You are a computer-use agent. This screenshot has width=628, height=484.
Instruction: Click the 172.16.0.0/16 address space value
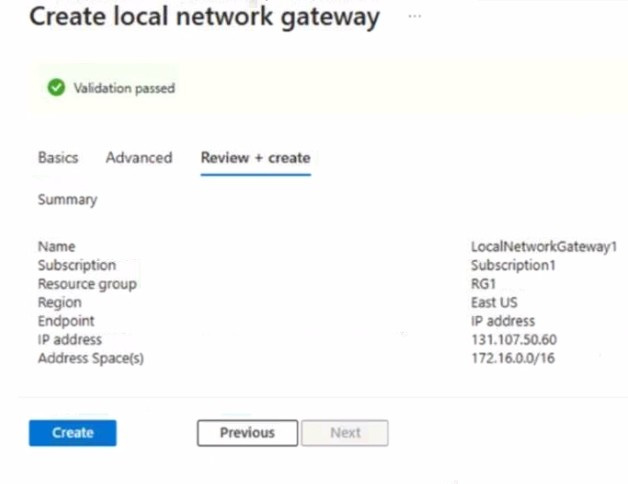tap(513, 358)
